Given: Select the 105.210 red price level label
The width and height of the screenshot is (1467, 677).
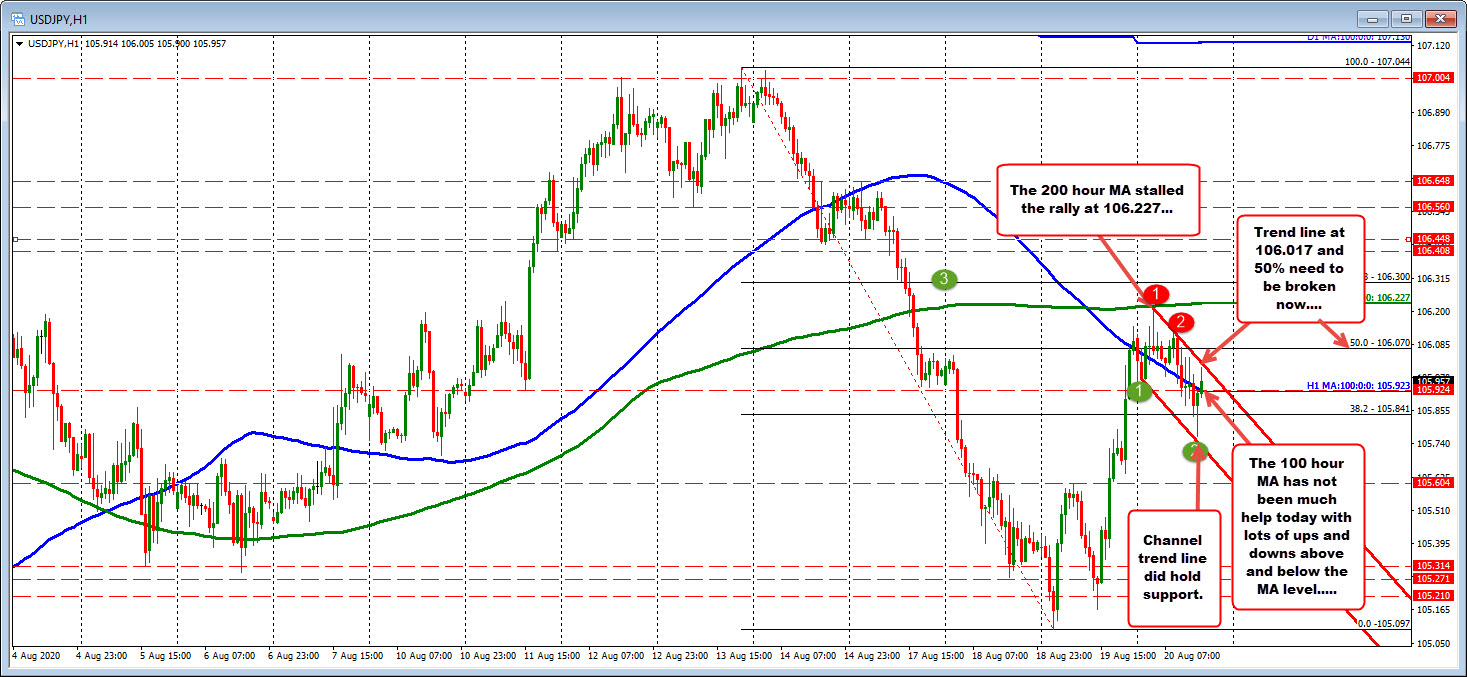Looking at the screenshot, I should point(1433,597).
